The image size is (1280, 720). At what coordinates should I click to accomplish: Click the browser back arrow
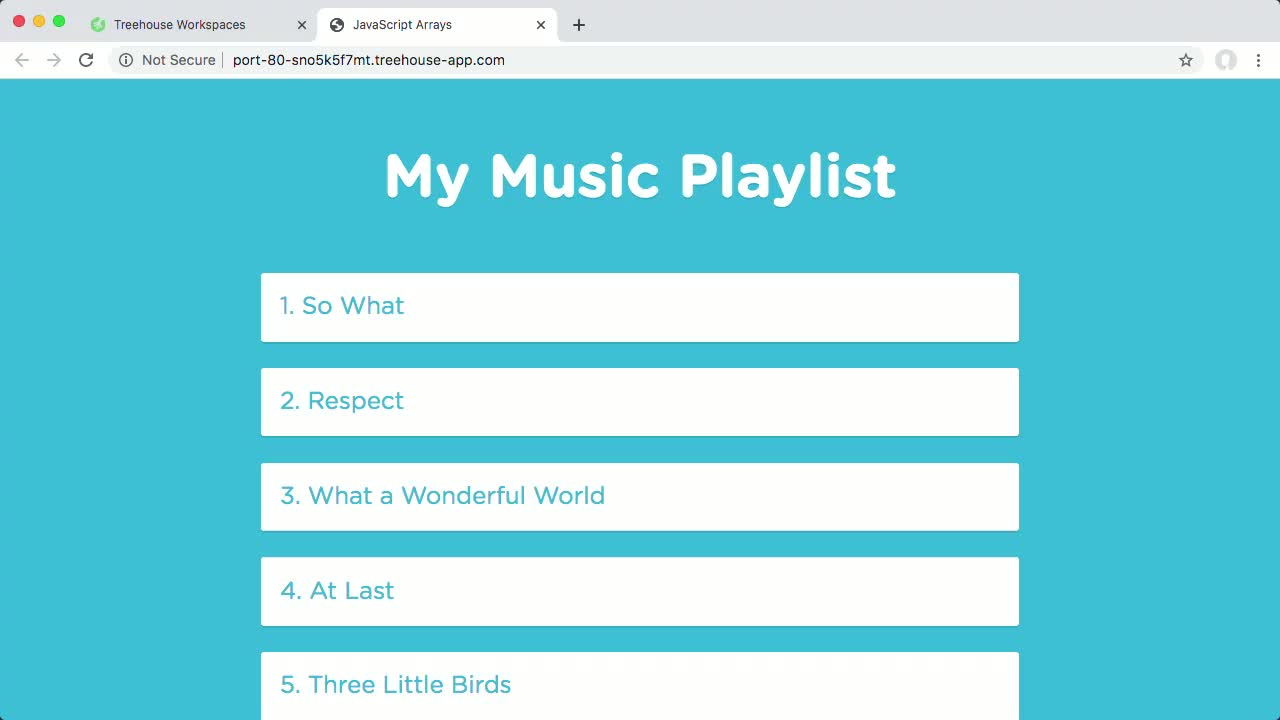click(x=22, y=60)
